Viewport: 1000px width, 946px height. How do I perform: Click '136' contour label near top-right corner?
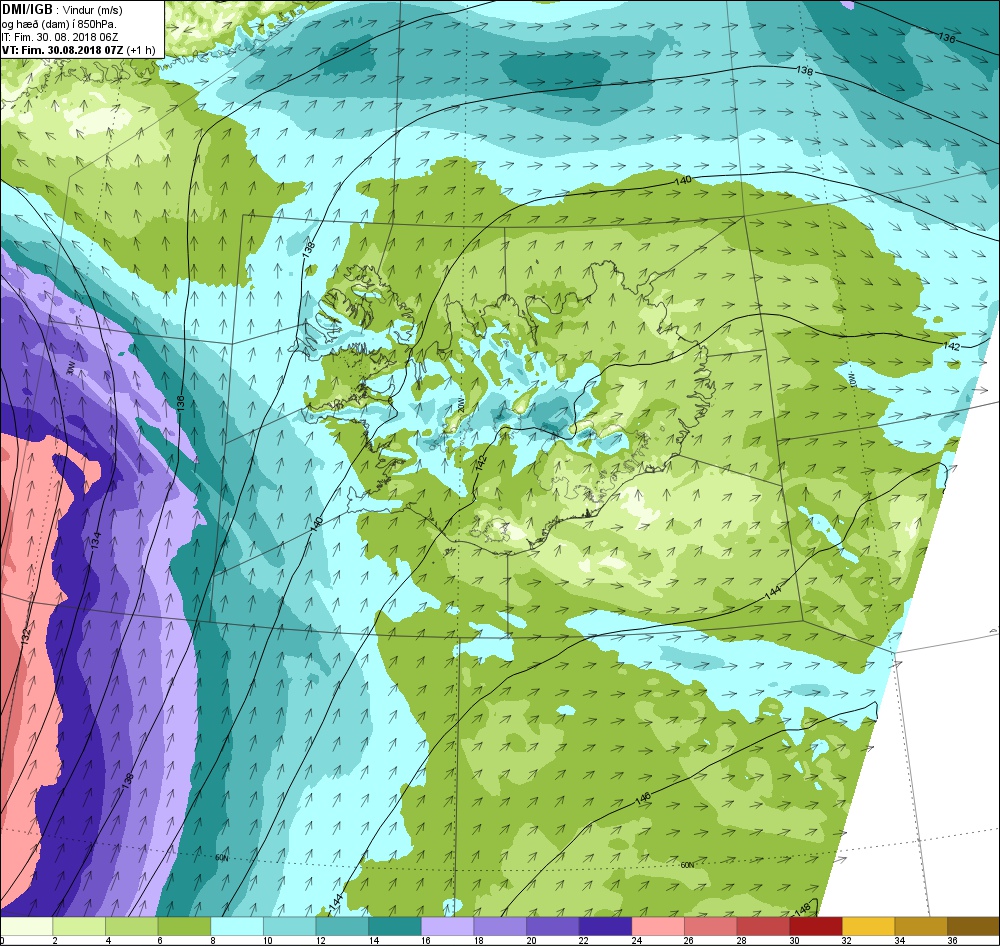click(947, 38)
